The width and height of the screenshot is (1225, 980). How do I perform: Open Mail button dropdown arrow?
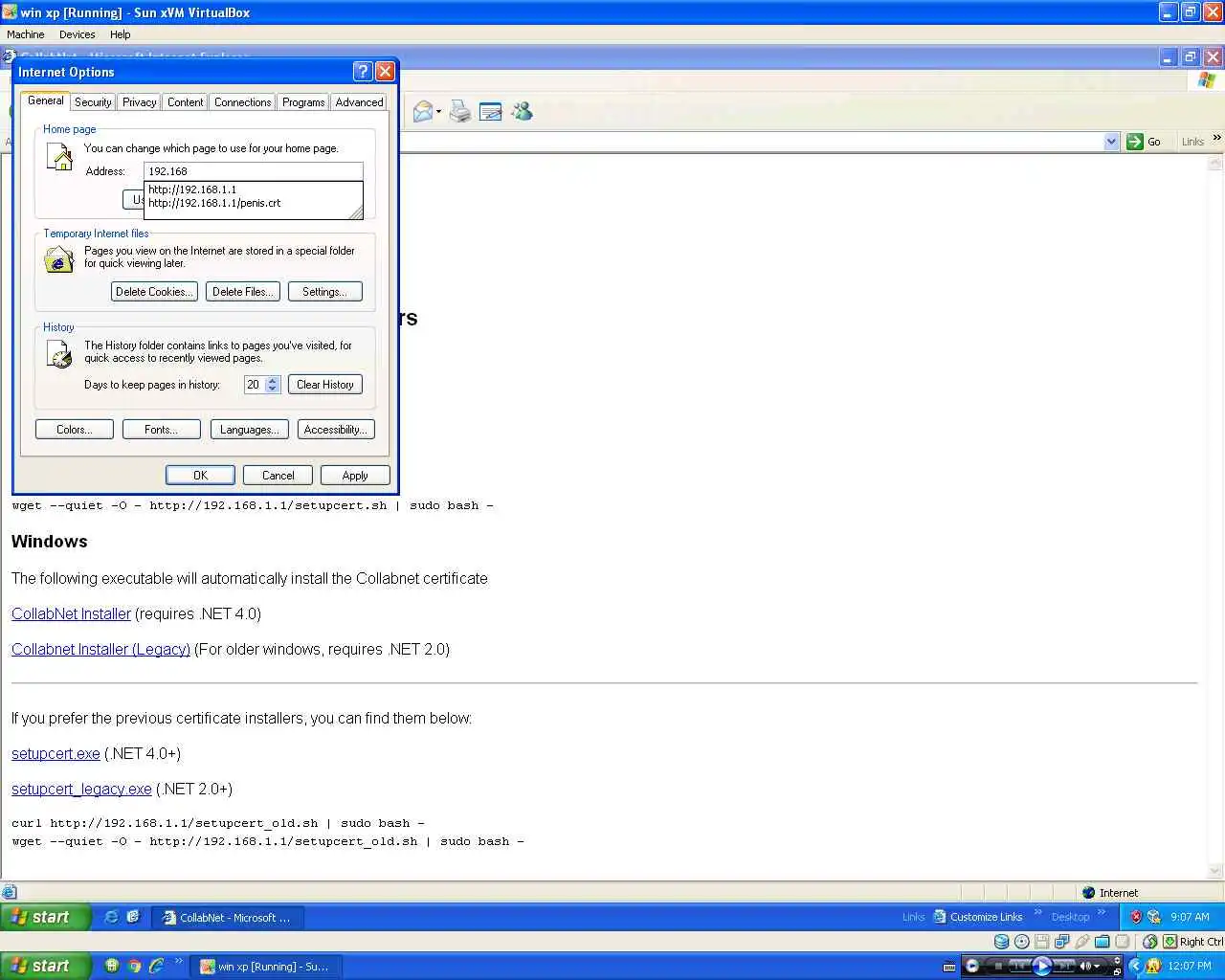[x=438, y=112]
